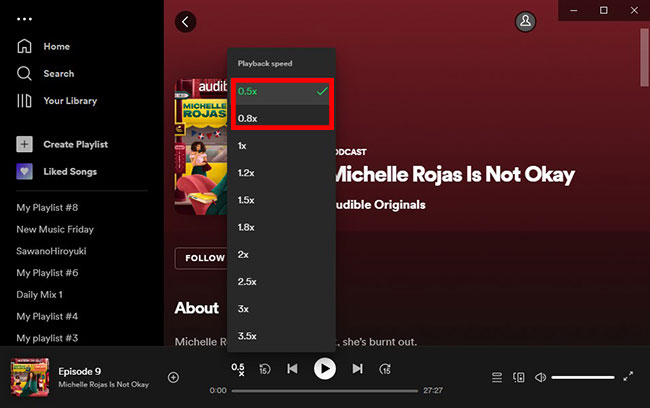Go to previous track

point(292,369)
